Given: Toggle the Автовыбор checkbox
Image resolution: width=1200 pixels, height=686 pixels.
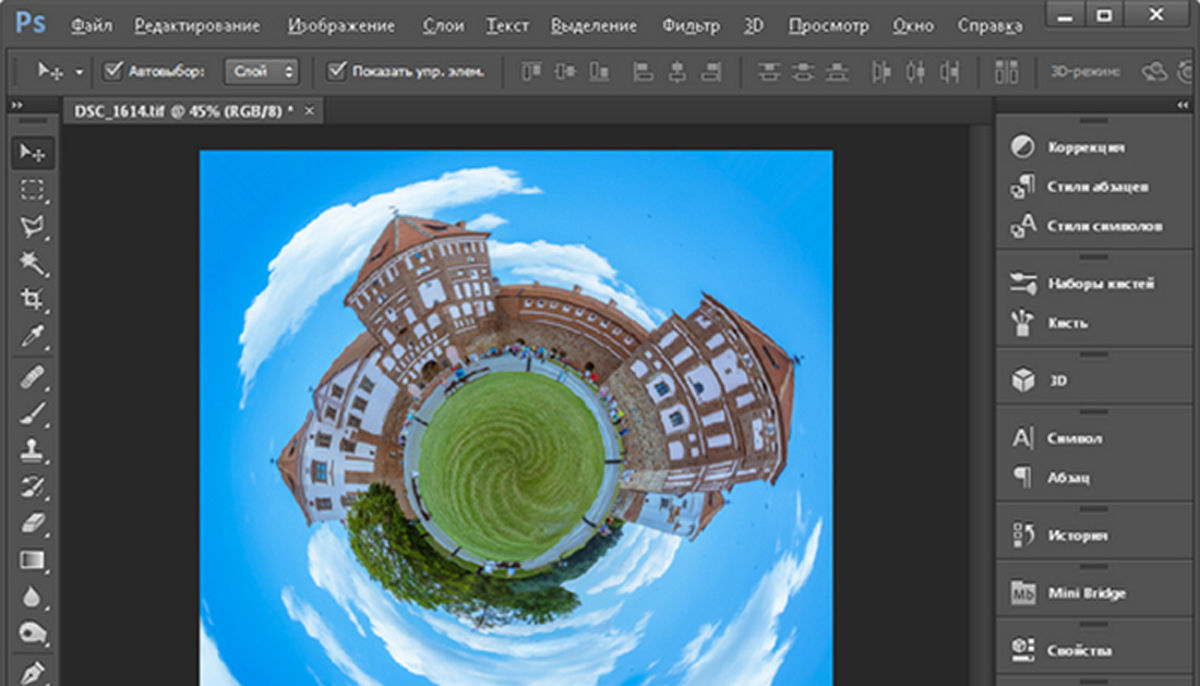Looking at the screenshot, I should click(x=114, y=71).
